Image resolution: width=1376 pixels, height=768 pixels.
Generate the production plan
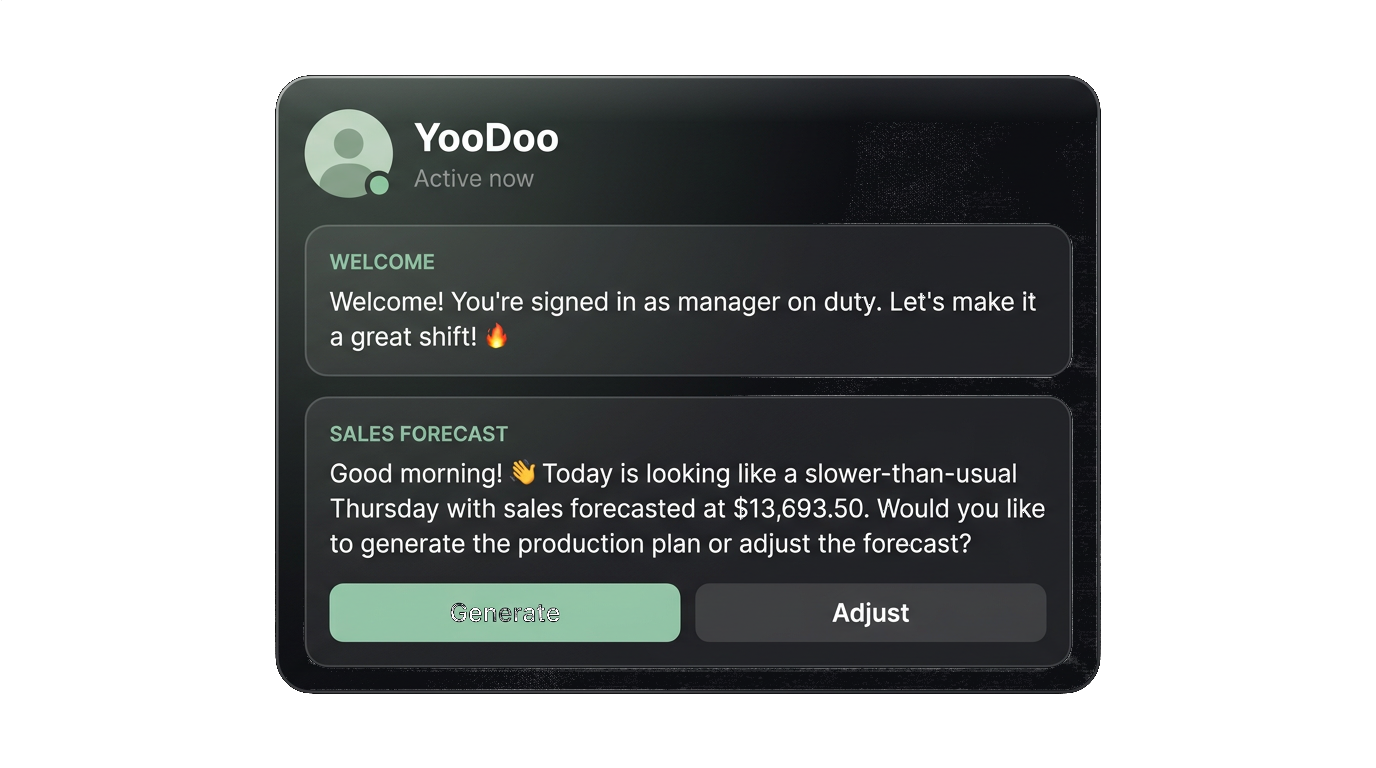(x=505, y=613)
